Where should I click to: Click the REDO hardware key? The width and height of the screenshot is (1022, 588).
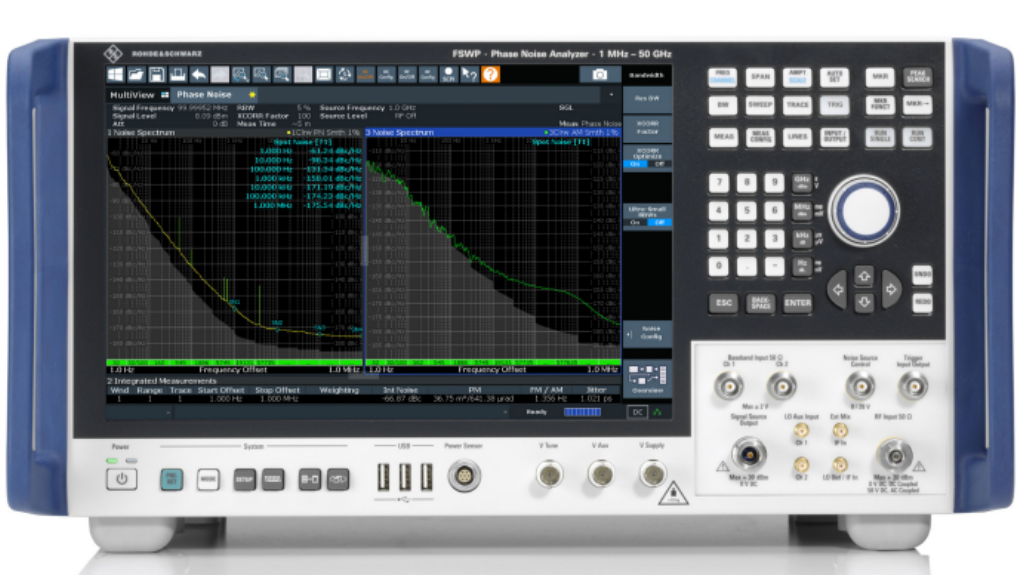click(x=922, y=302)
